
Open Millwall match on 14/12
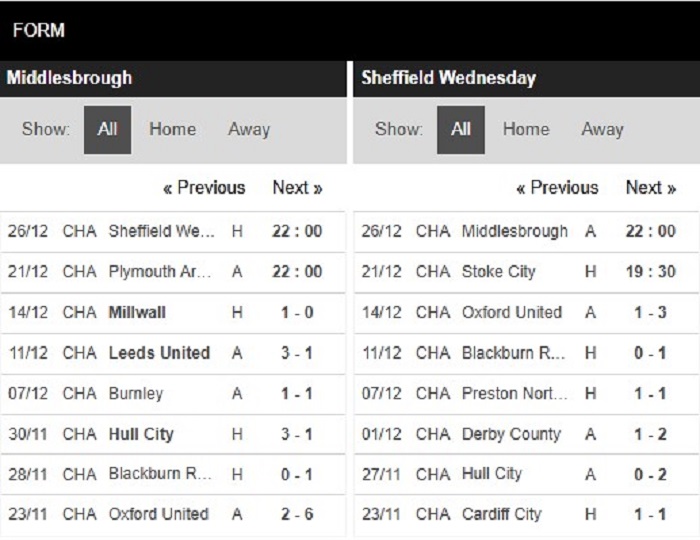coord(173,313)
